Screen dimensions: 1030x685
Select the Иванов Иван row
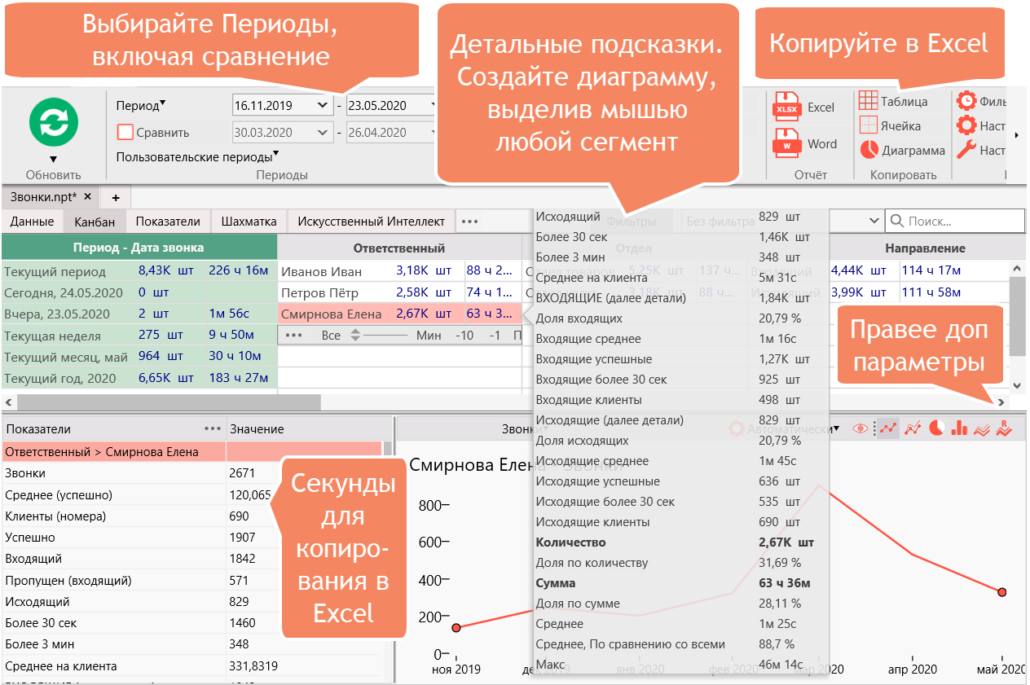(399, 271)
